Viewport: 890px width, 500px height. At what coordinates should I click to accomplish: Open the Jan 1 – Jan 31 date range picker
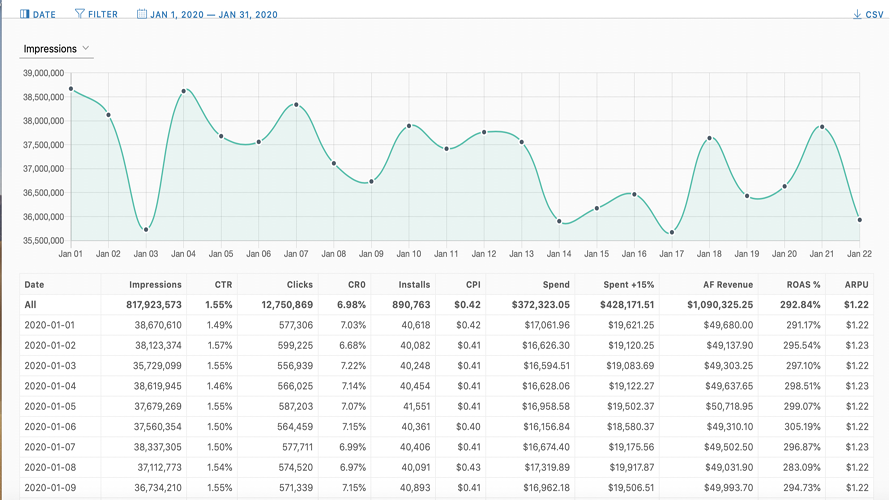(x=214, y=15)
